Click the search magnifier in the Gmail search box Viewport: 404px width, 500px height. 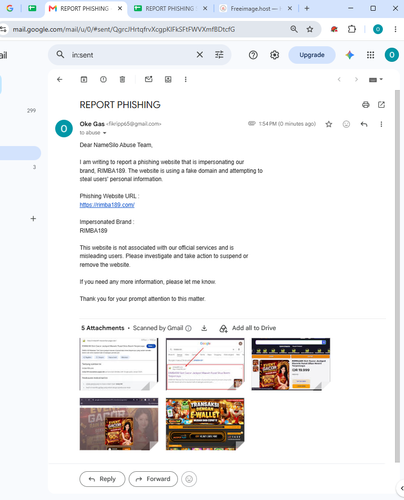60,54
